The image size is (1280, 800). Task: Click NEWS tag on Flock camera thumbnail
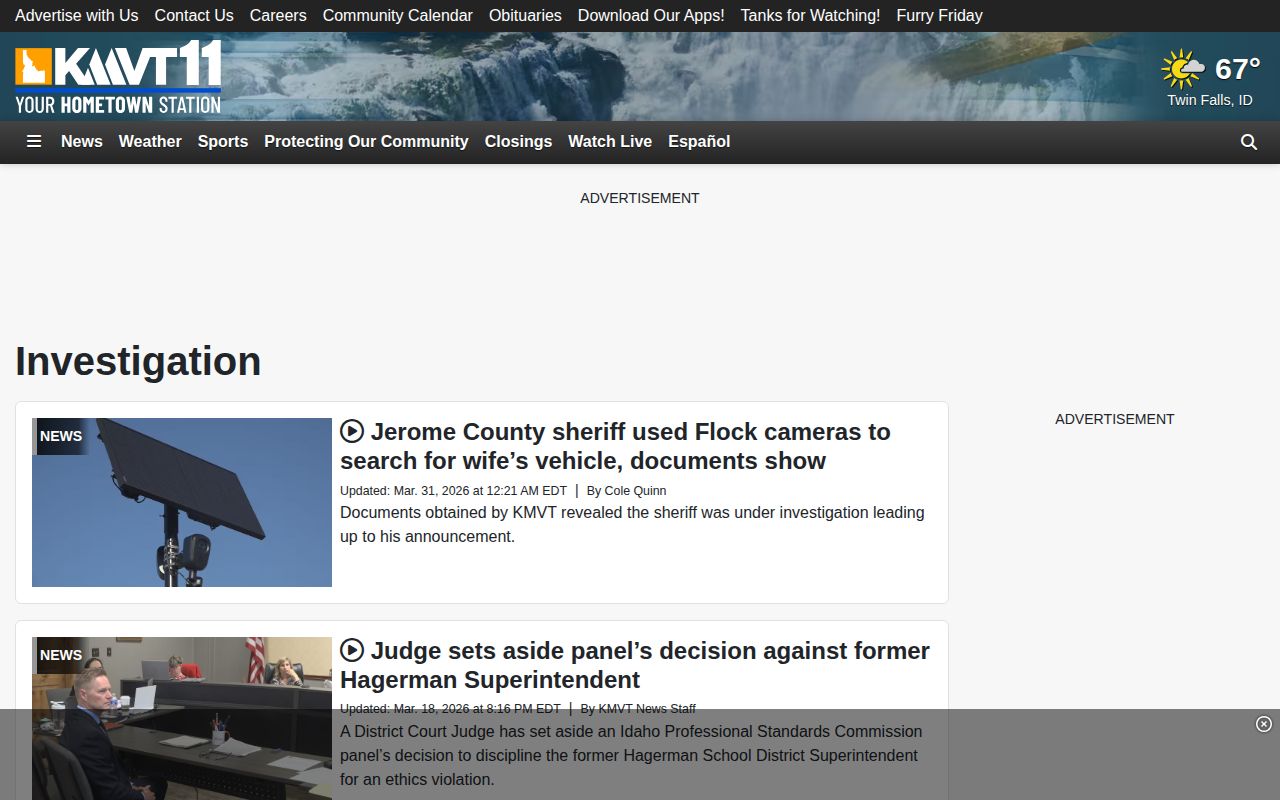point(61,436)
